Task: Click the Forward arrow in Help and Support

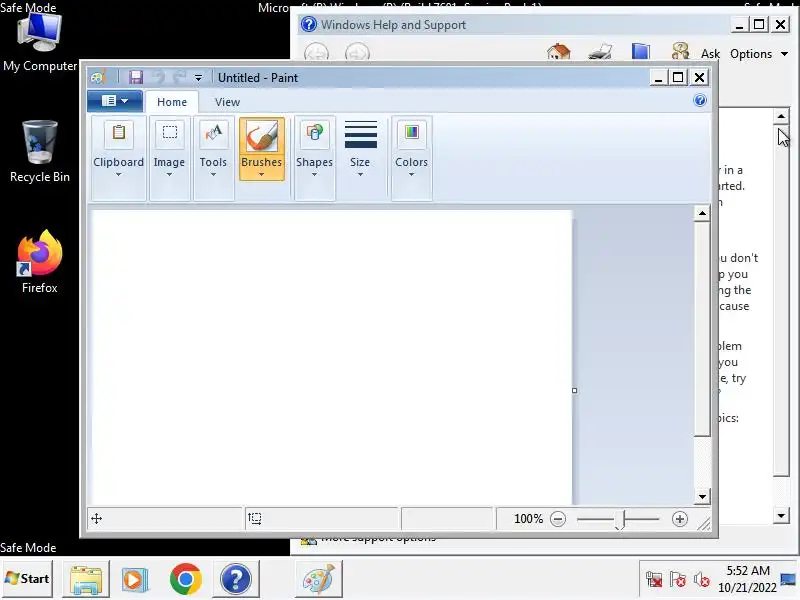Action: point(357,53)
